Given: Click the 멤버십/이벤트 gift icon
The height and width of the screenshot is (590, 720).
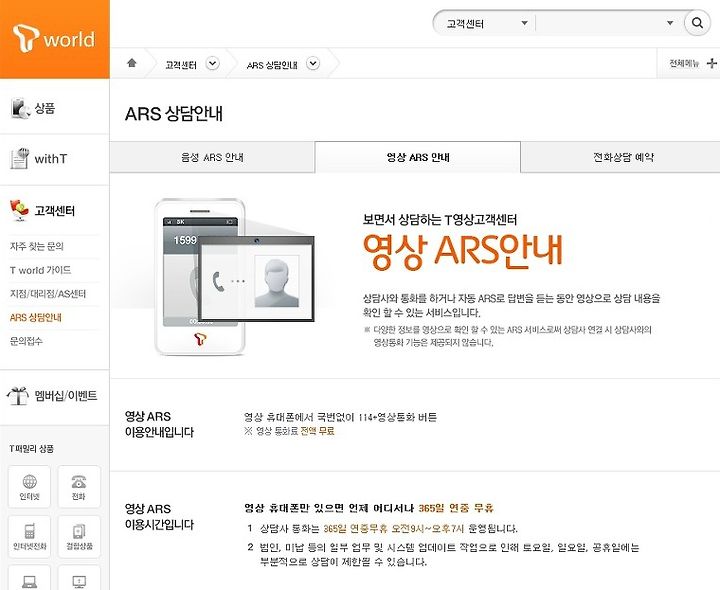Looking at the screenshot, I should click(x=18, y=395).
